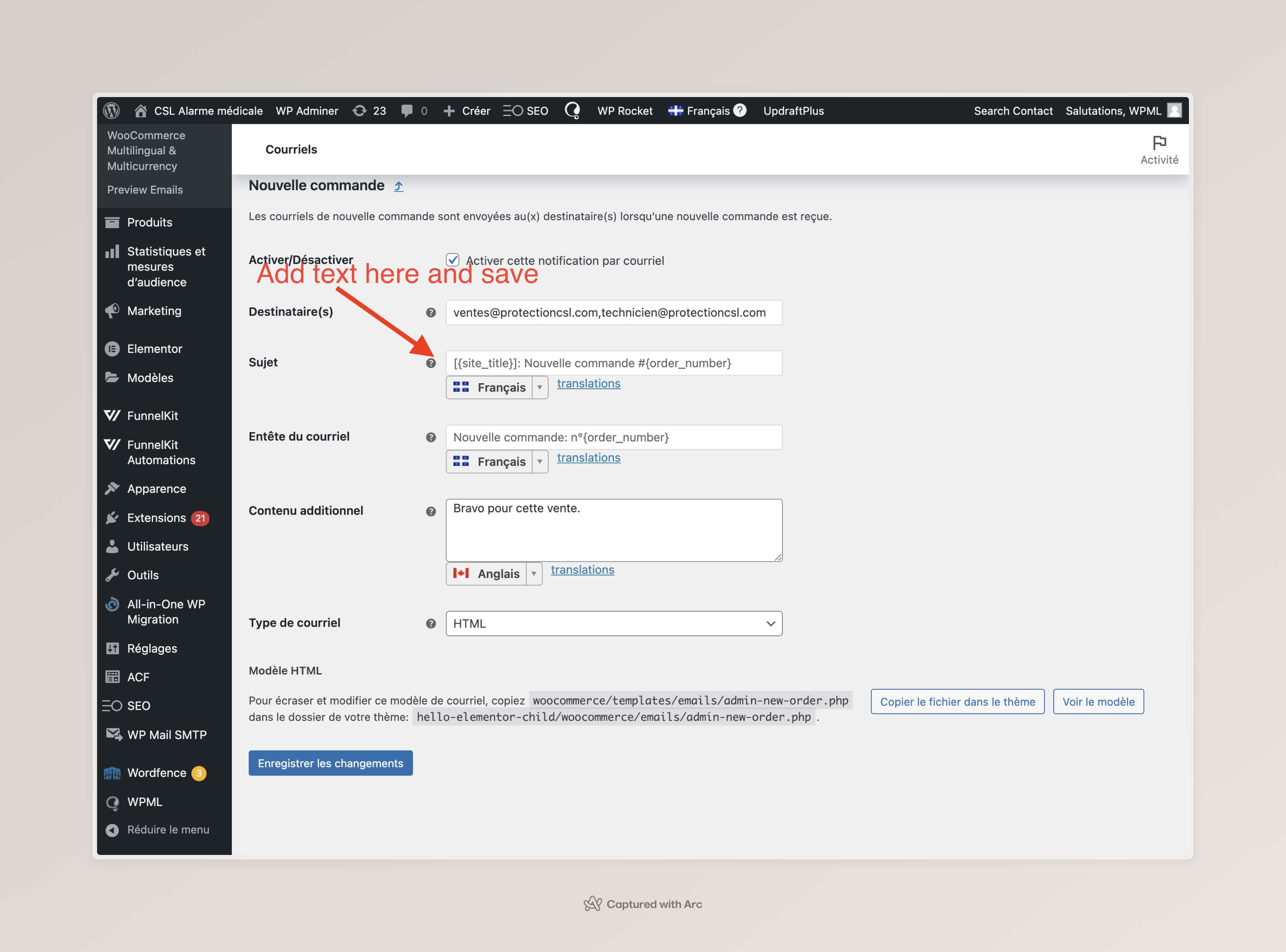Open SEO admin bar item

(x=525, y=111)
